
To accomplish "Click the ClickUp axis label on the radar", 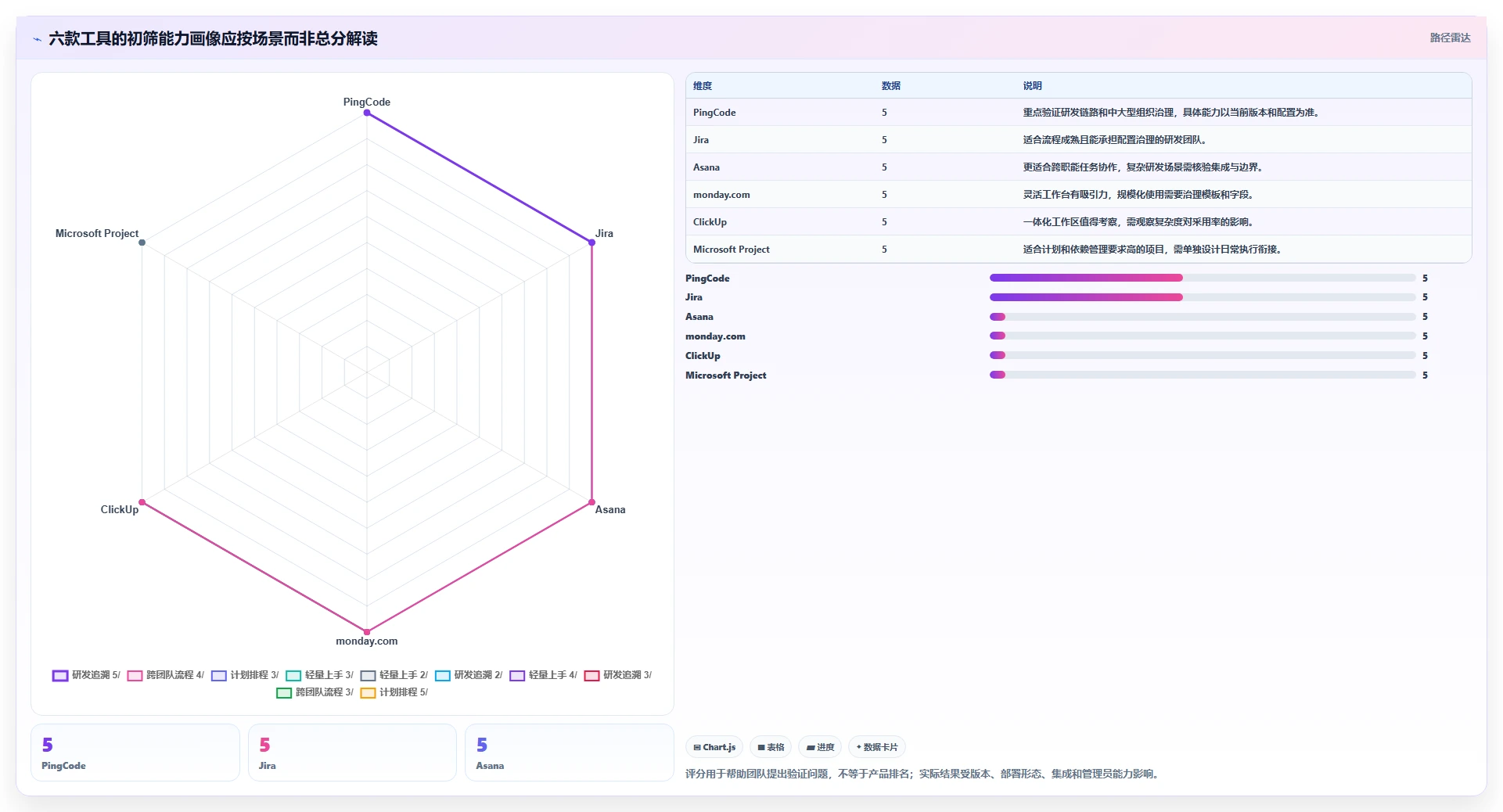I will tap(120, 509).
